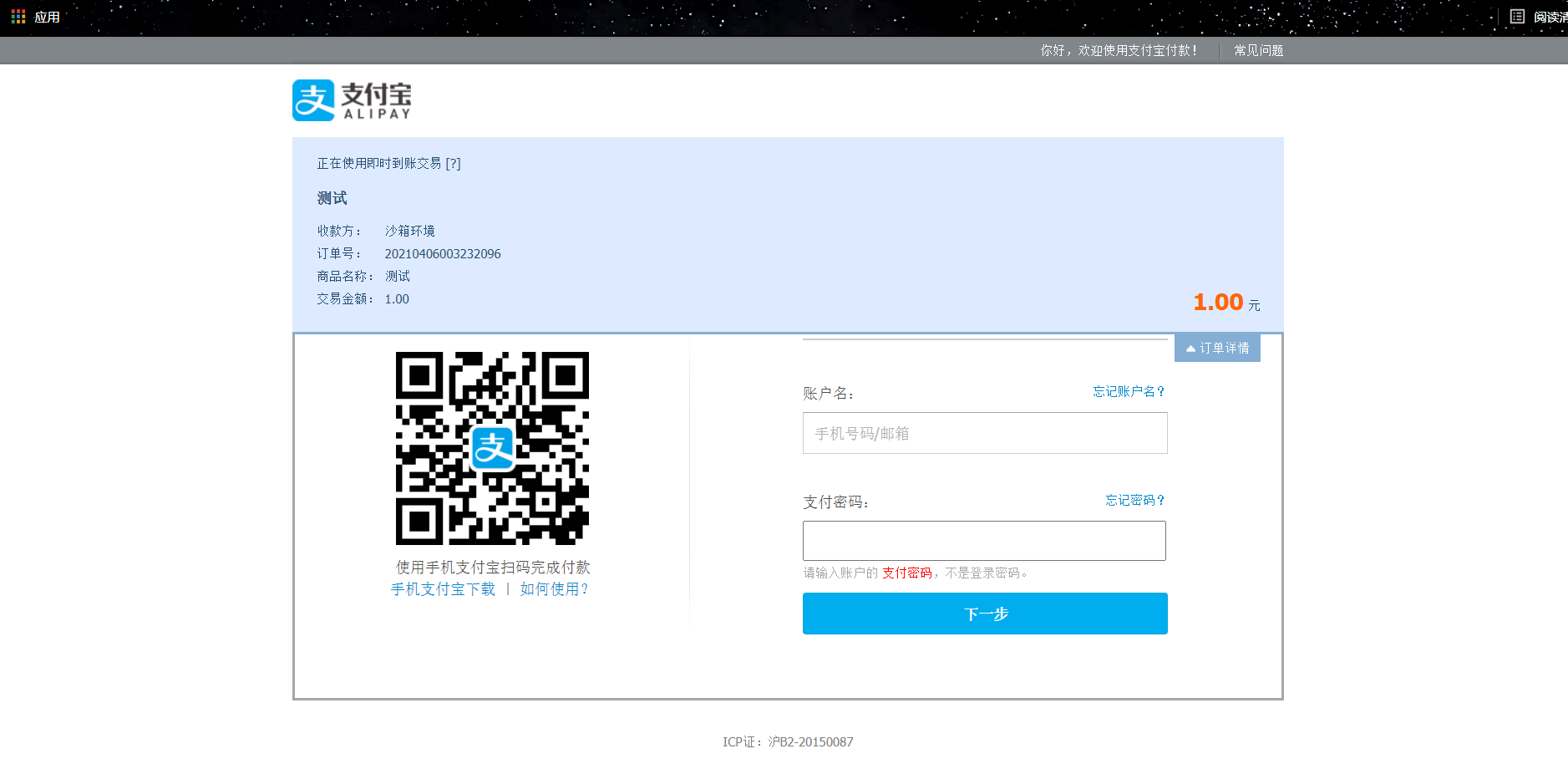Click the [?] help icon beside 即时到账交易
This screenshot has height=764, width=1568.
click(454, 163)
